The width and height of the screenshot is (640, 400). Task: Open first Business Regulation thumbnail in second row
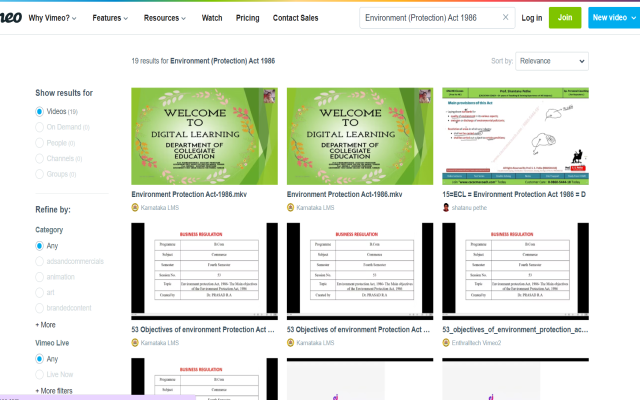pos(204,271)
